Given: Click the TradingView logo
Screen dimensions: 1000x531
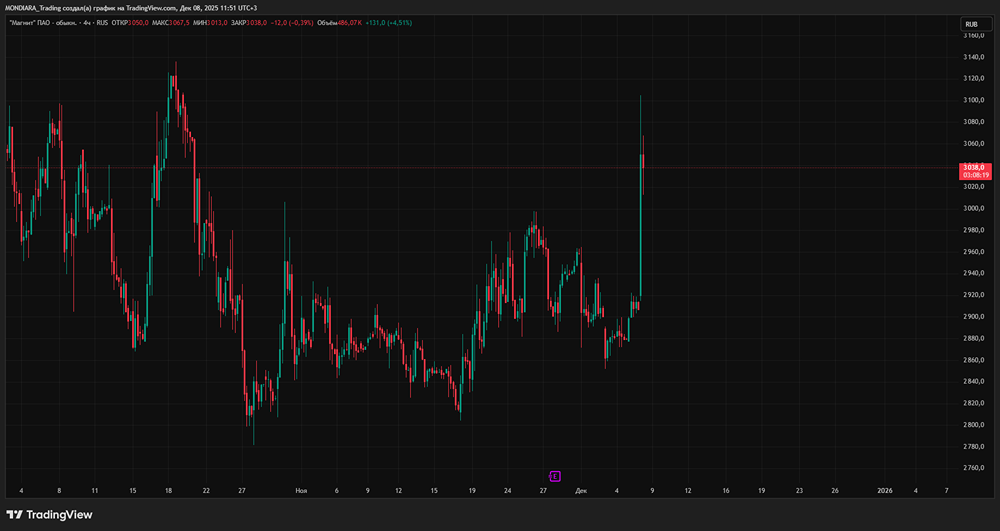Looking at the screenshot, I should pyautogui.click(x=49, y=514).
